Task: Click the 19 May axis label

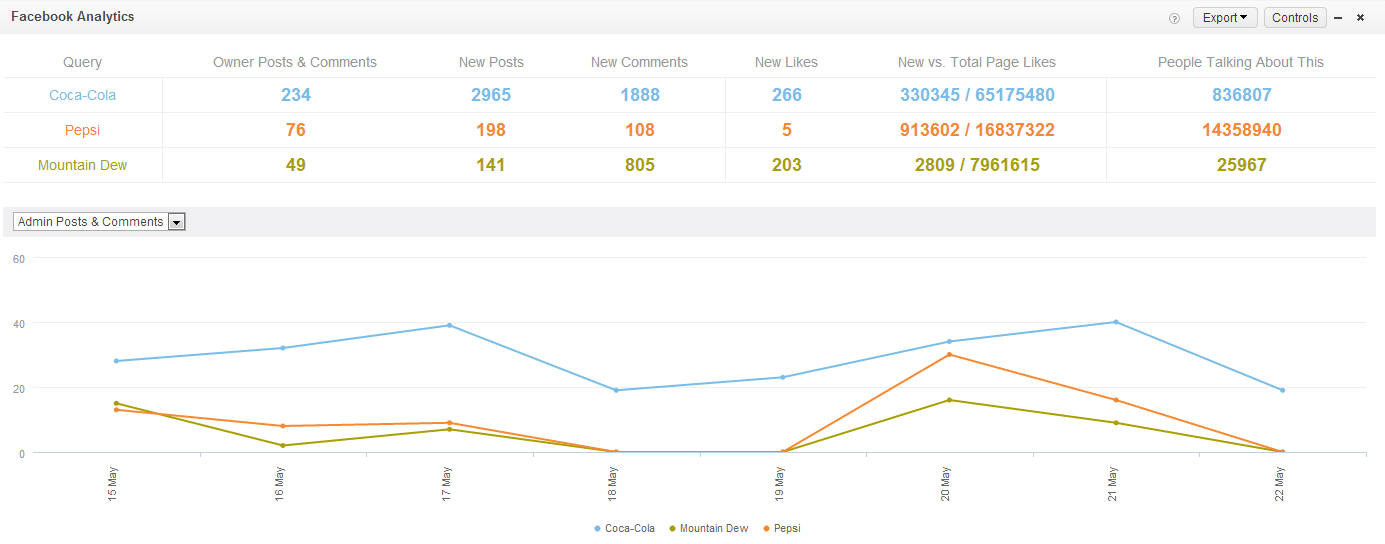Action: (779, 485)
